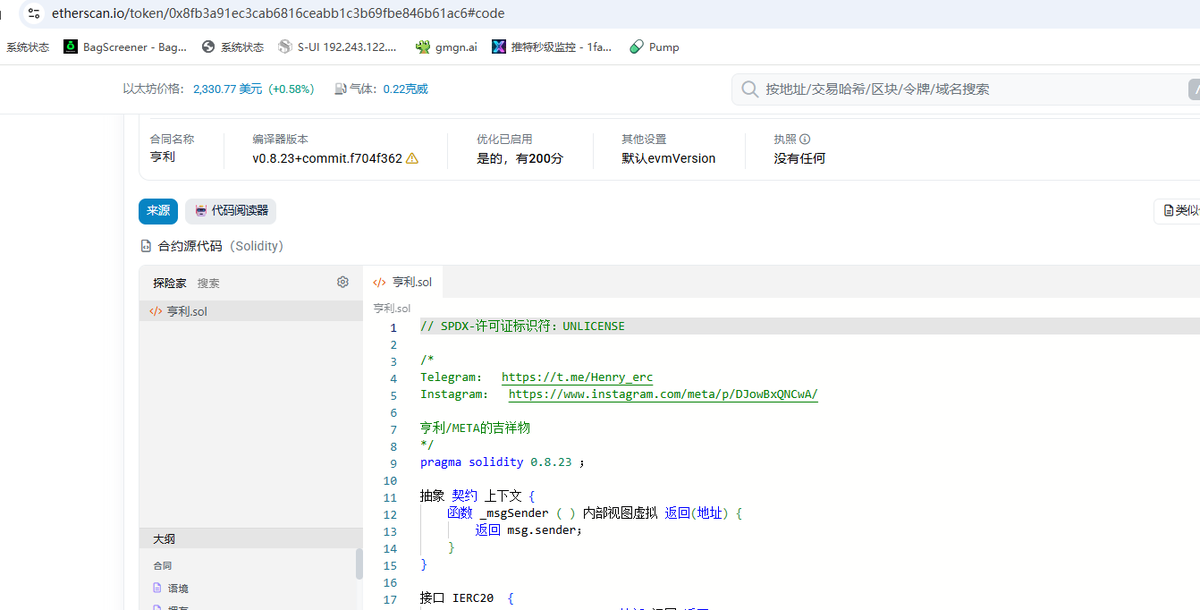Click the info icon next to 执照

(804, 140)
